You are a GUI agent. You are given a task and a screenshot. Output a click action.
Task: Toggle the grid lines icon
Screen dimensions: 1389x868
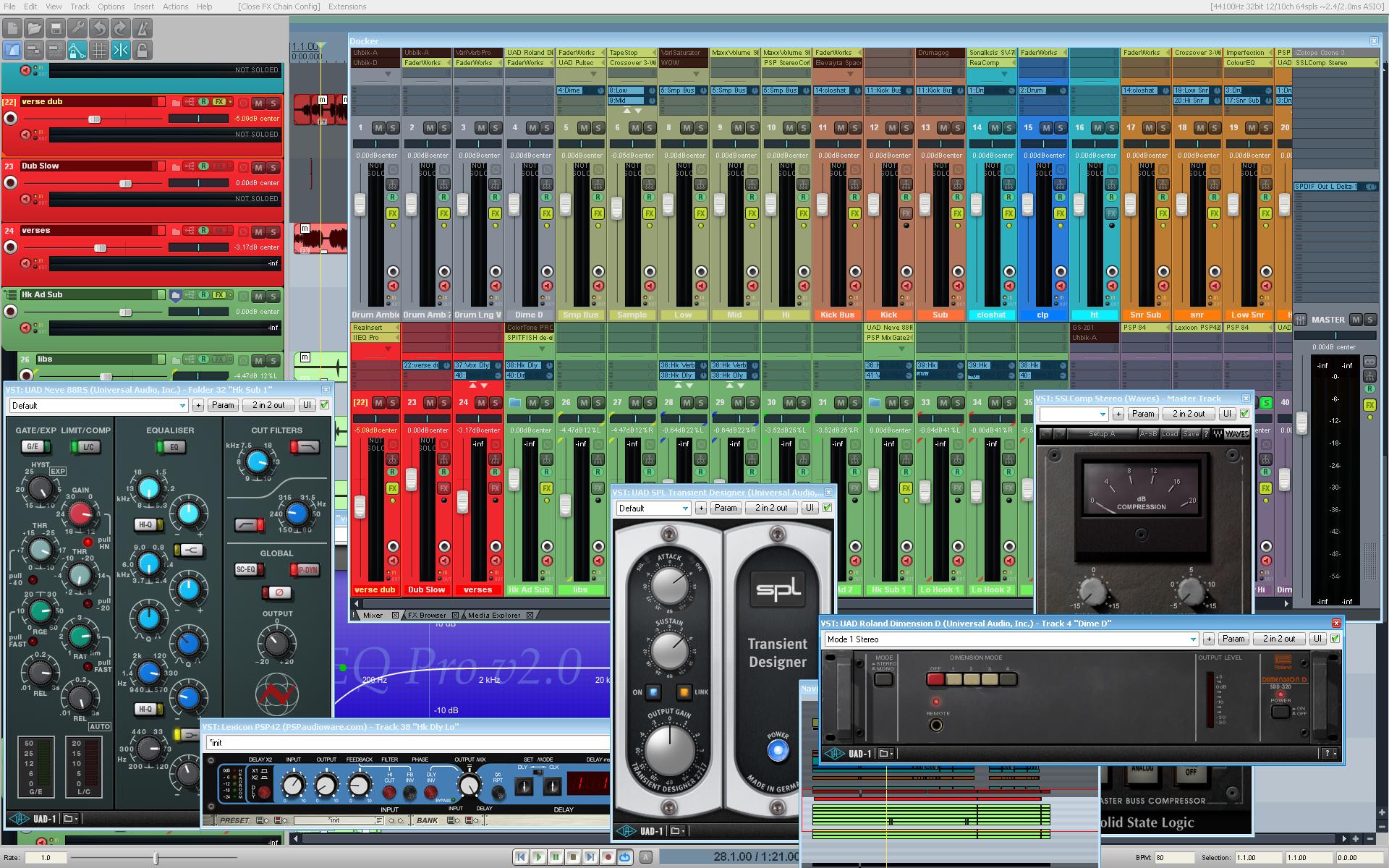(x=99, y=51)
